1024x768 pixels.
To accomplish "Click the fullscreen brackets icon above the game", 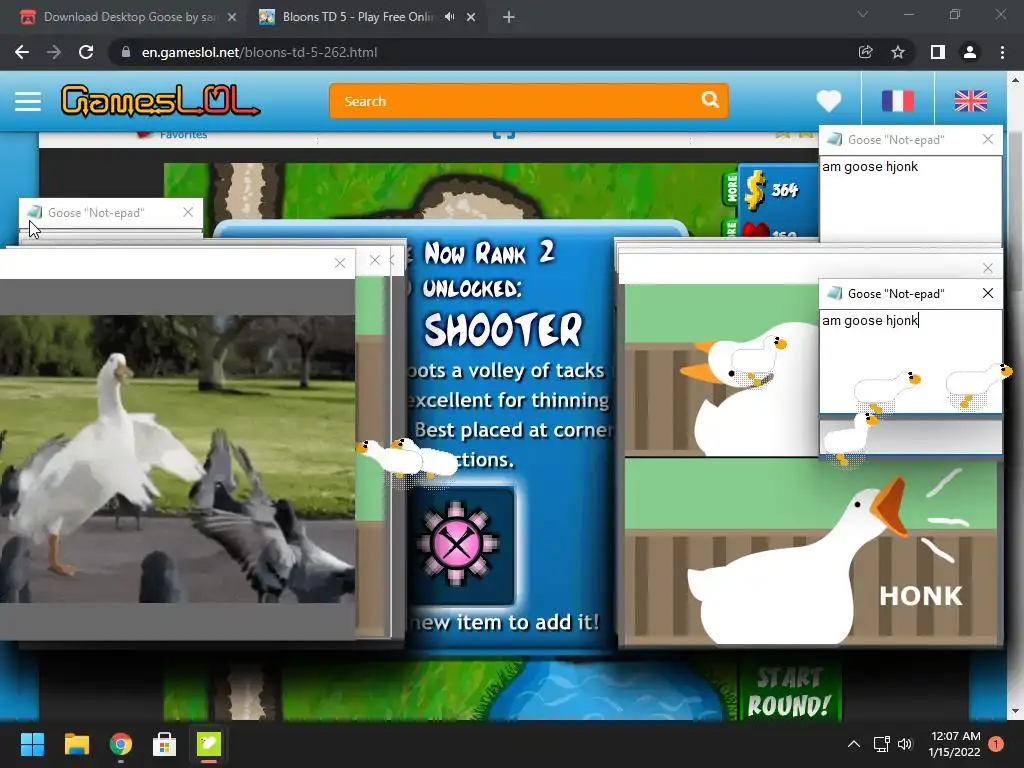I will point(504,135).
